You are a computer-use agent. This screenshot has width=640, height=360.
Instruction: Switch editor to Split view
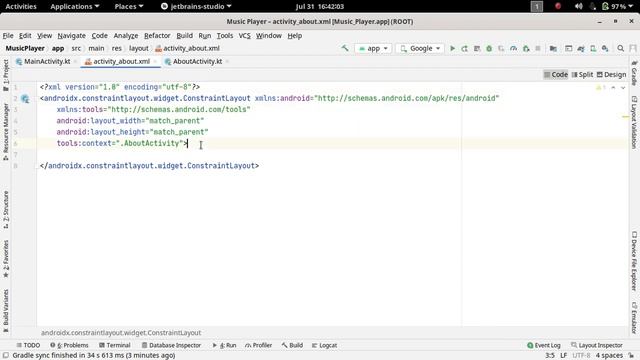click(582, 75)
